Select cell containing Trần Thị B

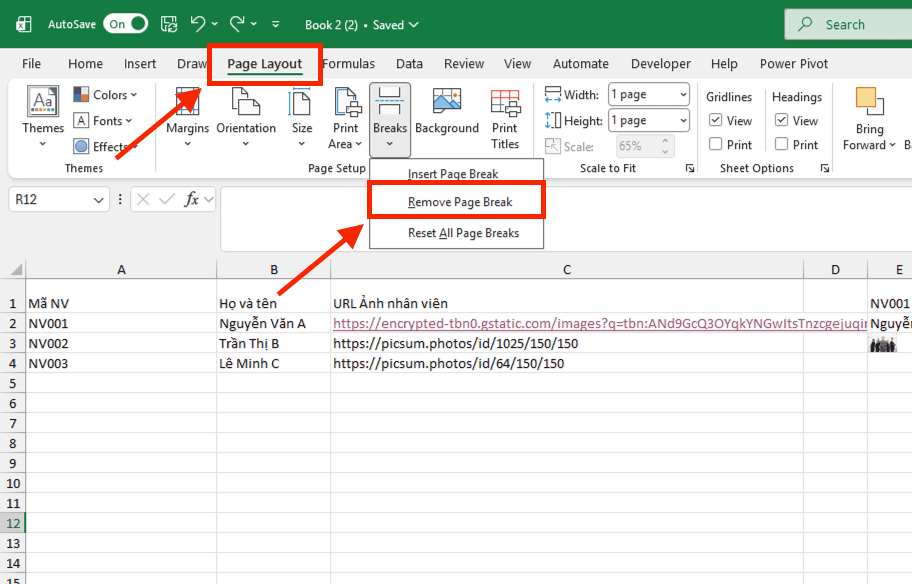[273, 343]
